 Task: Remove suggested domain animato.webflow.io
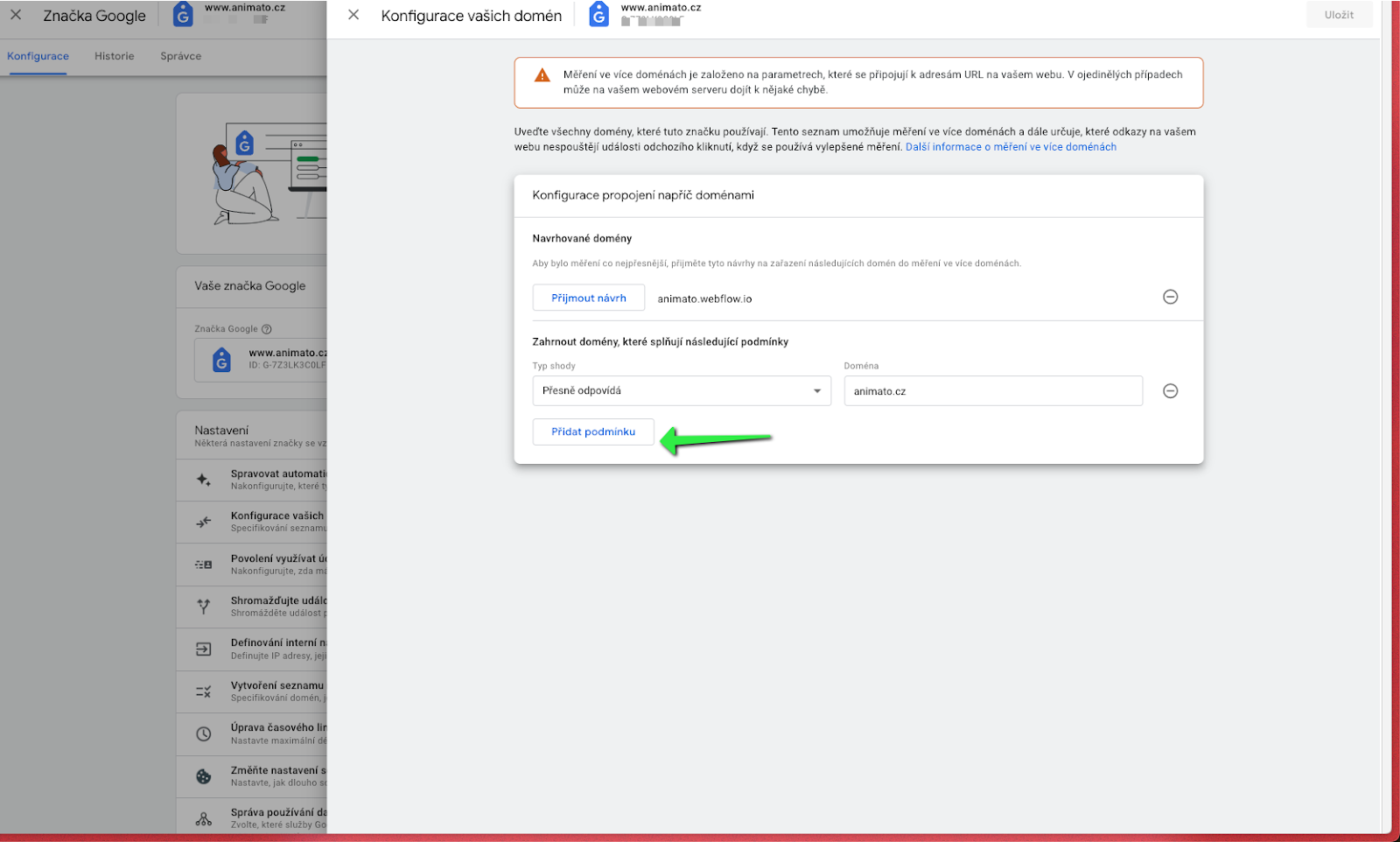point(1170,298)
